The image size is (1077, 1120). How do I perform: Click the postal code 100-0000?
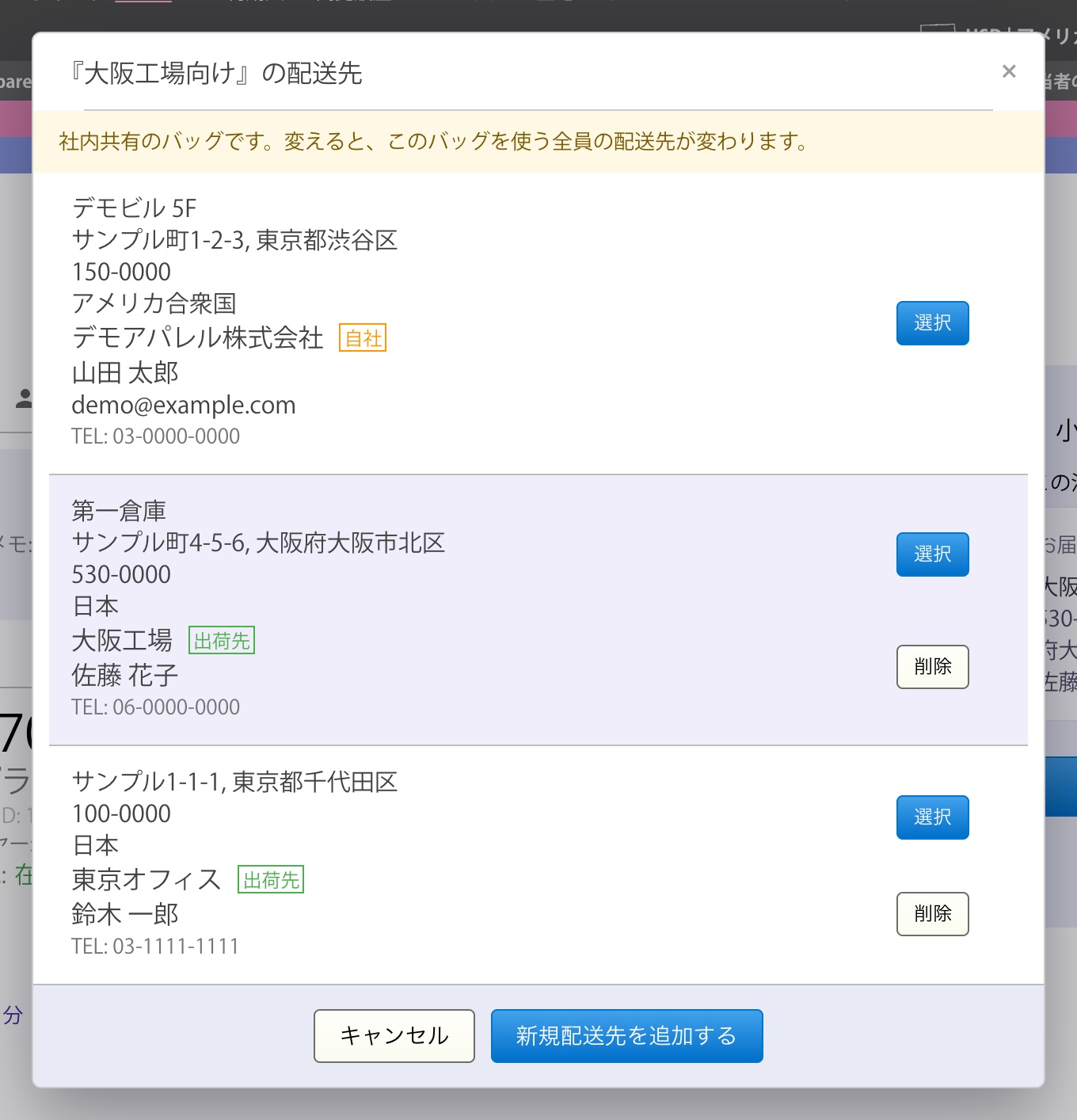121,813
